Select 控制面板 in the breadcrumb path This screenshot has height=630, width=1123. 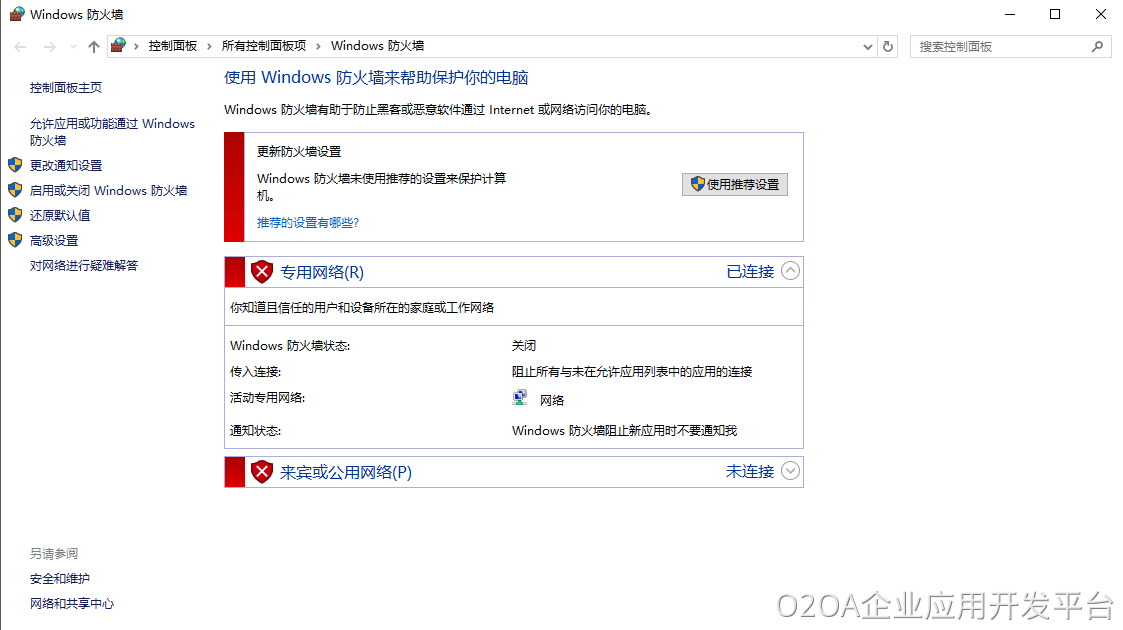pos(173,46)
